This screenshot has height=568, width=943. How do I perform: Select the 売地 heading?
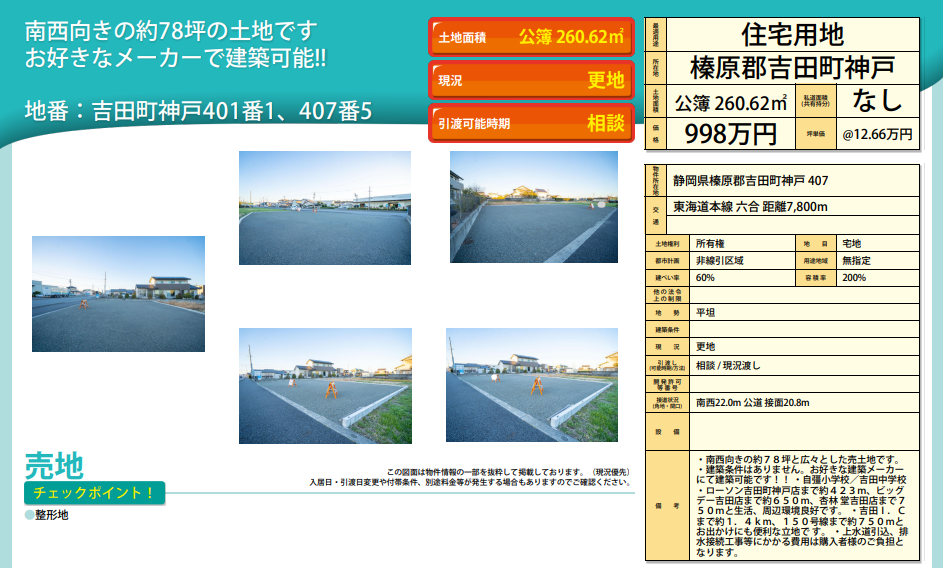(x=54, y=465)
